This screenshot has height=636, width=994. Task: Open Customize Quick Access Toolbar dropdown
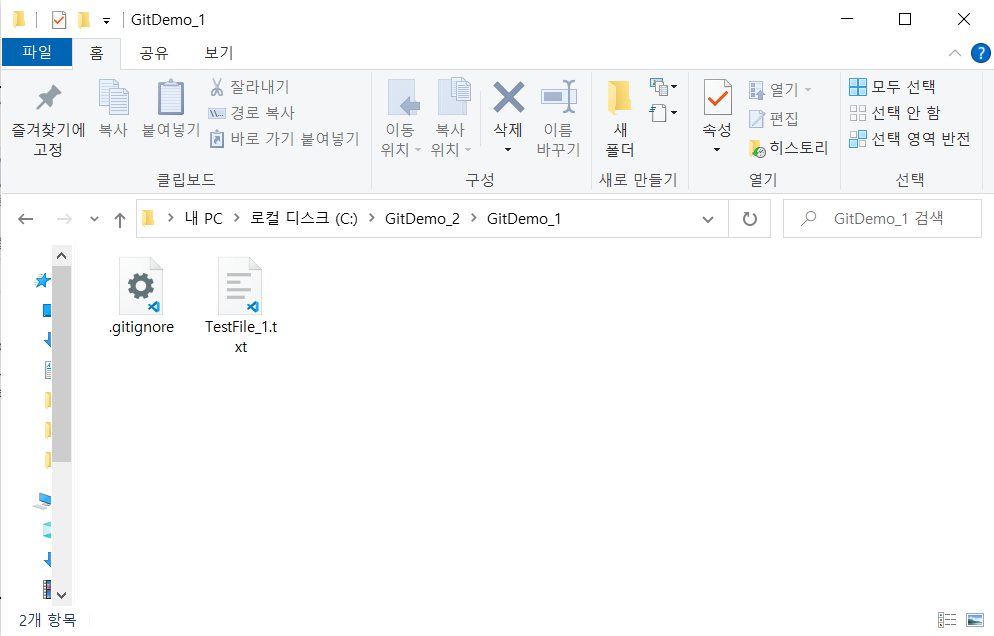106,21
